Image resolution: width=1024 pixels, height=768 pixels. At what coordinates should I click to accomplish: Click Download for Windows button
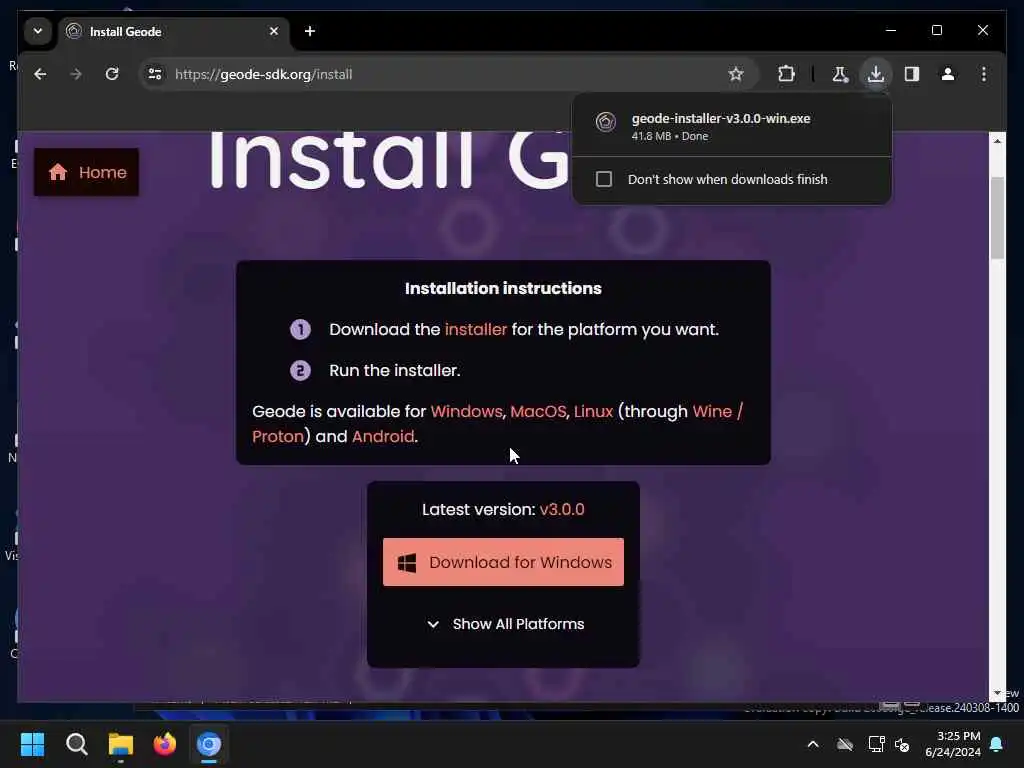[x=503, y=562]
